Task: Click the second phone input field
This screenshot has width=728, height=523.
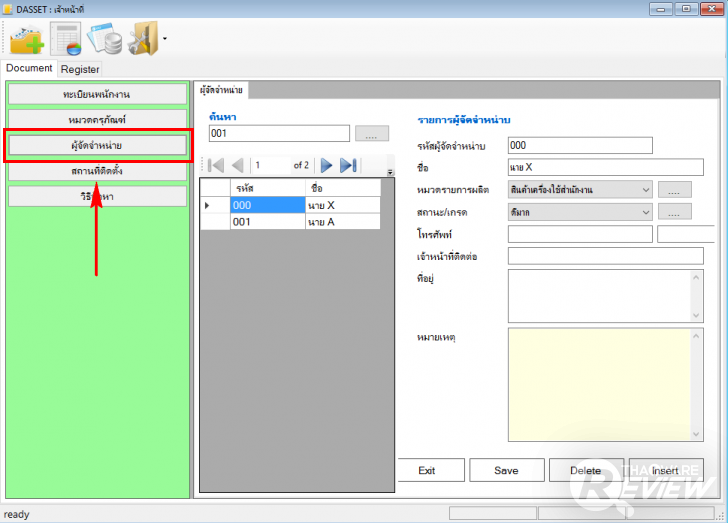Action: pos(686,234)
